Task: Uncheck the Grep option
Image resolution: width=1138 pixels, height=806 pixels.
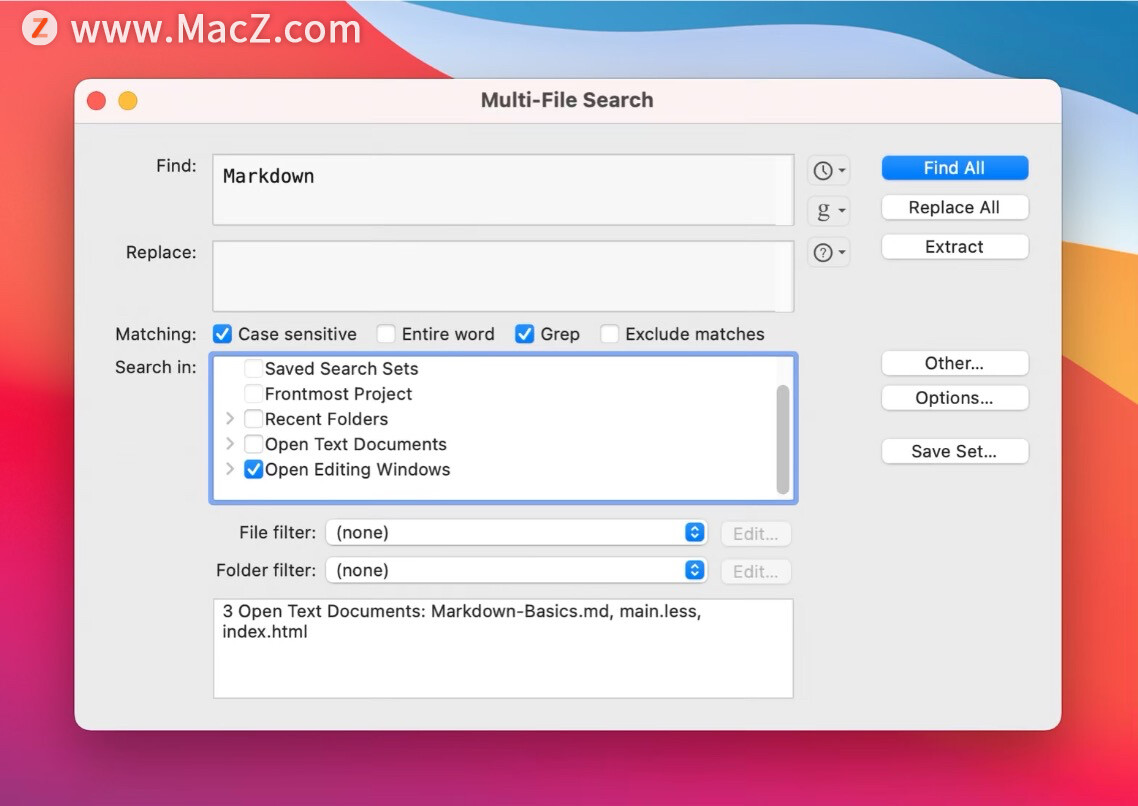Action: (x=524, y=334)
